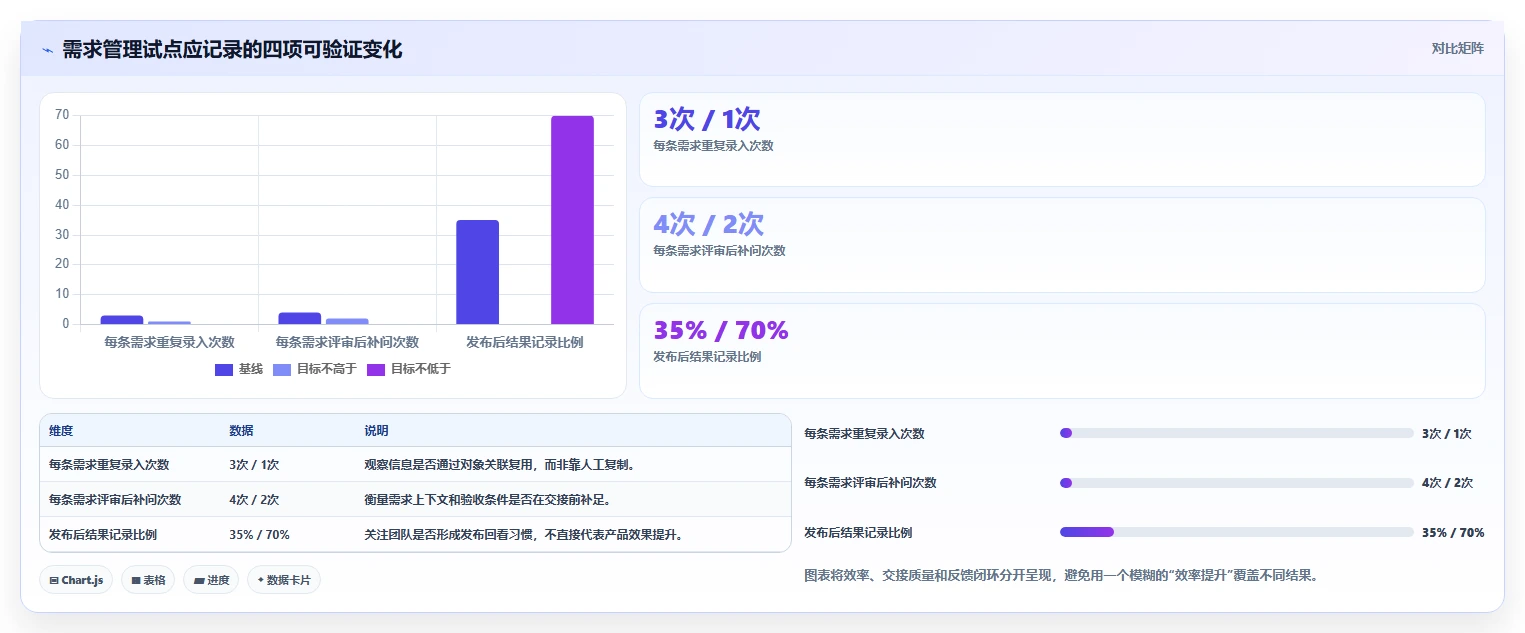Click the 40 tick on the chart y-axis
Screen dimensions: 1525x633
pyautogui.click(x=62, y=205)
